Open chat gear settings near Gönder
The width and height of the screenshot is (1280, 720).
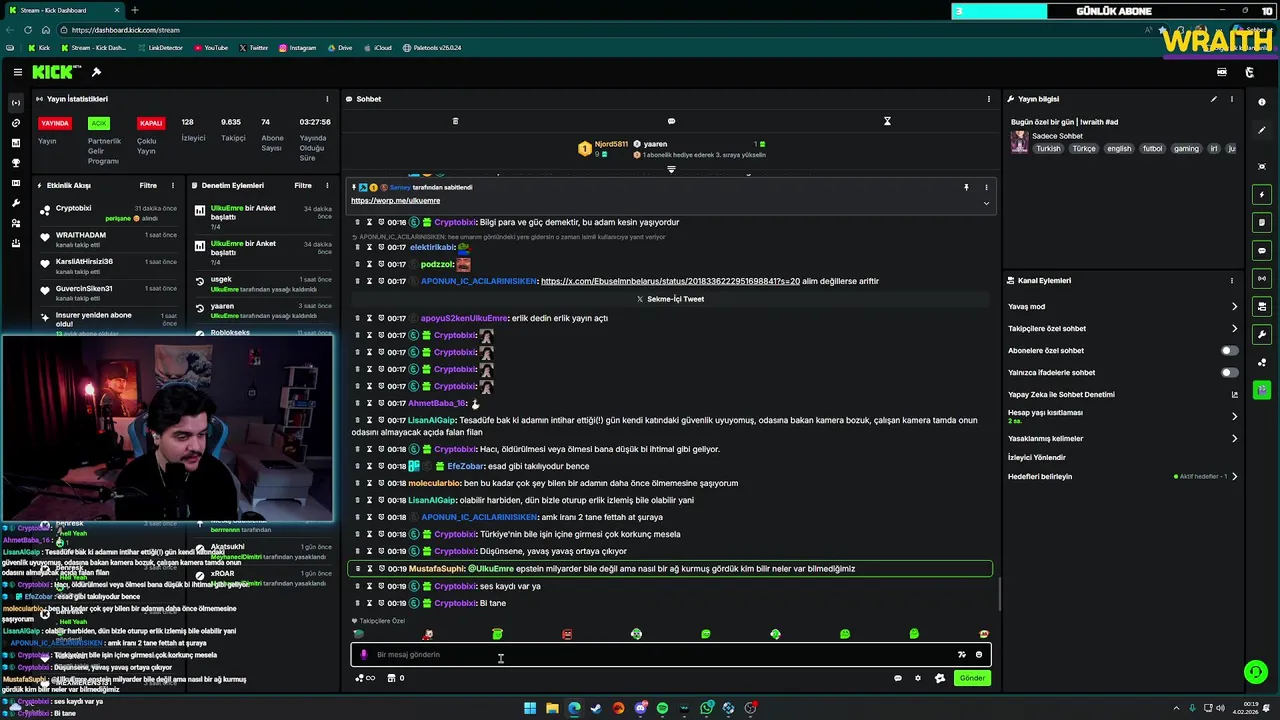point(918,678)
